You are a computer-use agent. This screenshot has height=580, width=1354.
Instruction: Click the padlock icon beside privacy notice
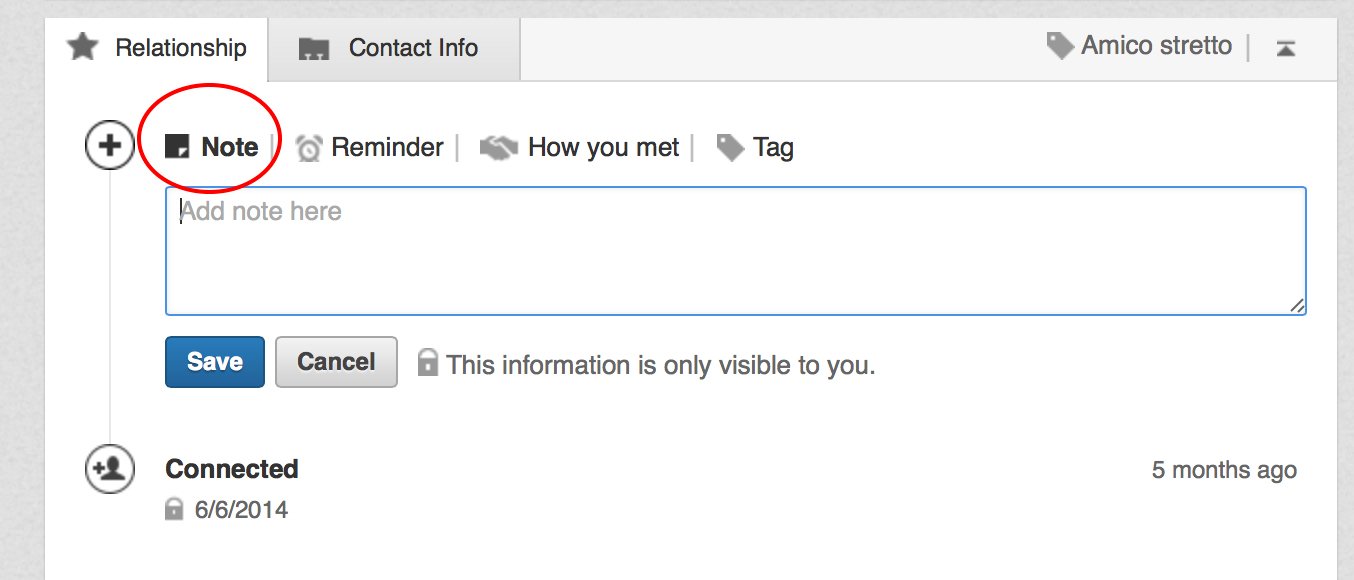(x=428, y=361)
